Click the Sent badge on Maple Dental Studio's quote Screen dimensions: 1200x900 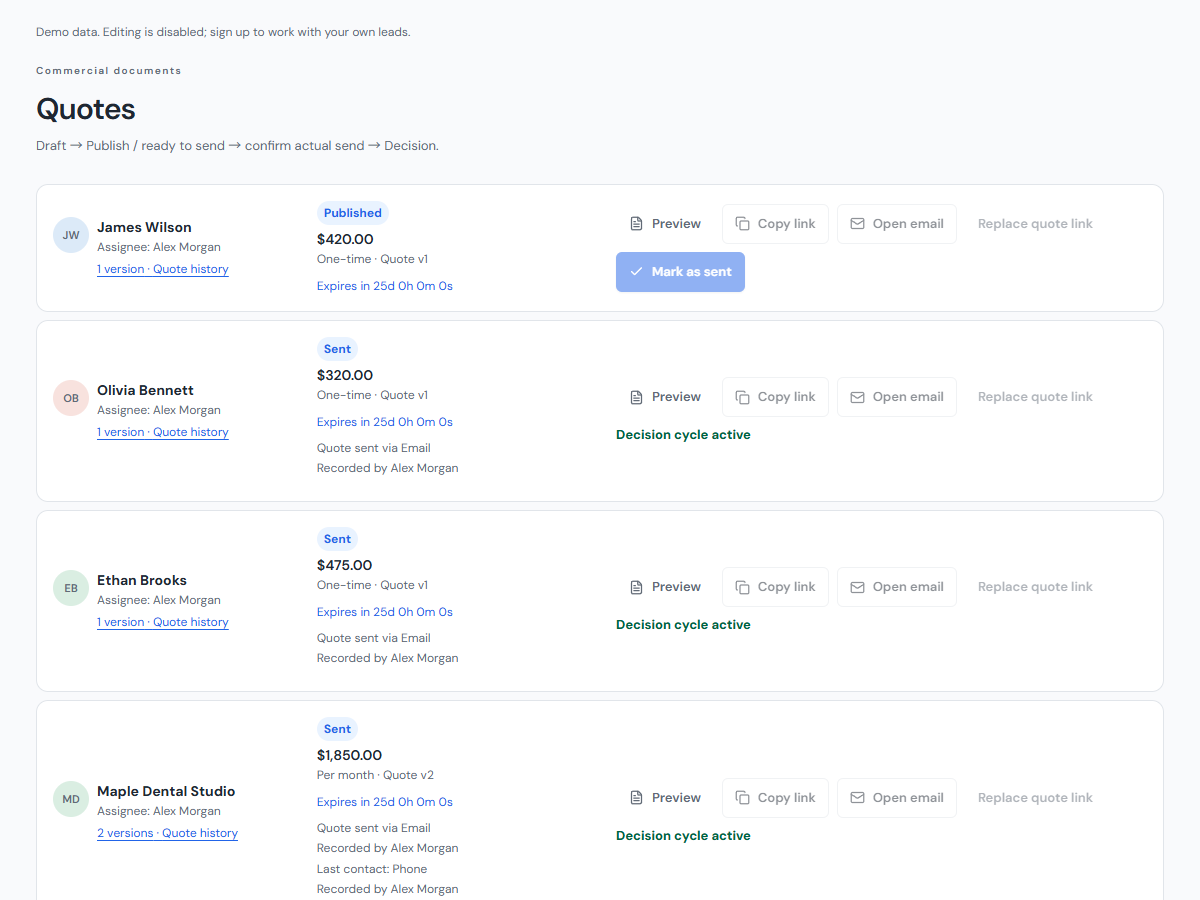point(337,729)
